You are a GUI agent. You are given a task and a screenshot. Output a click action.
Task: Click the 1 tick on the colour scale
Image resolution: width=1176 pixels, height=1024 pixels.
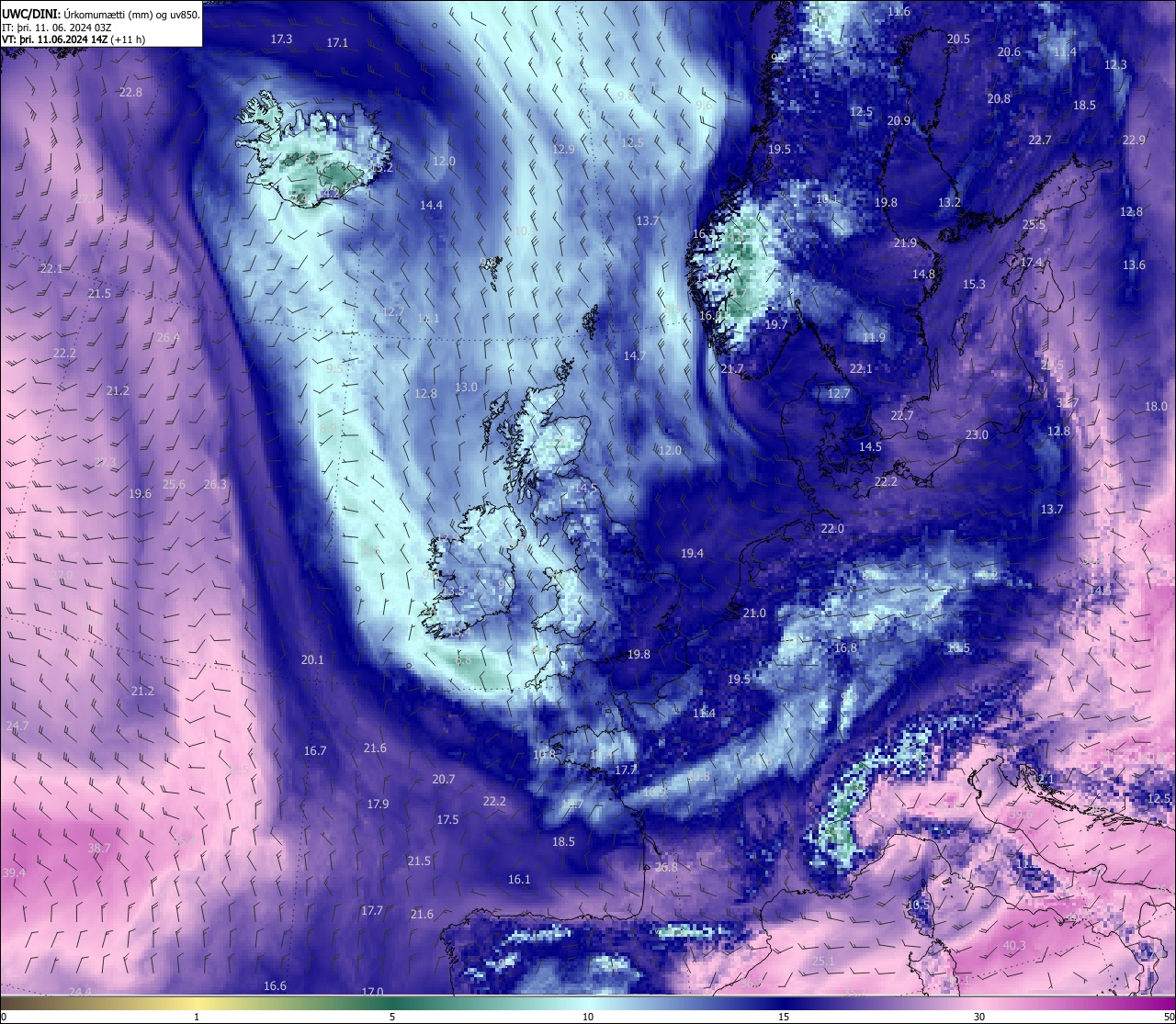[197, 1017]
